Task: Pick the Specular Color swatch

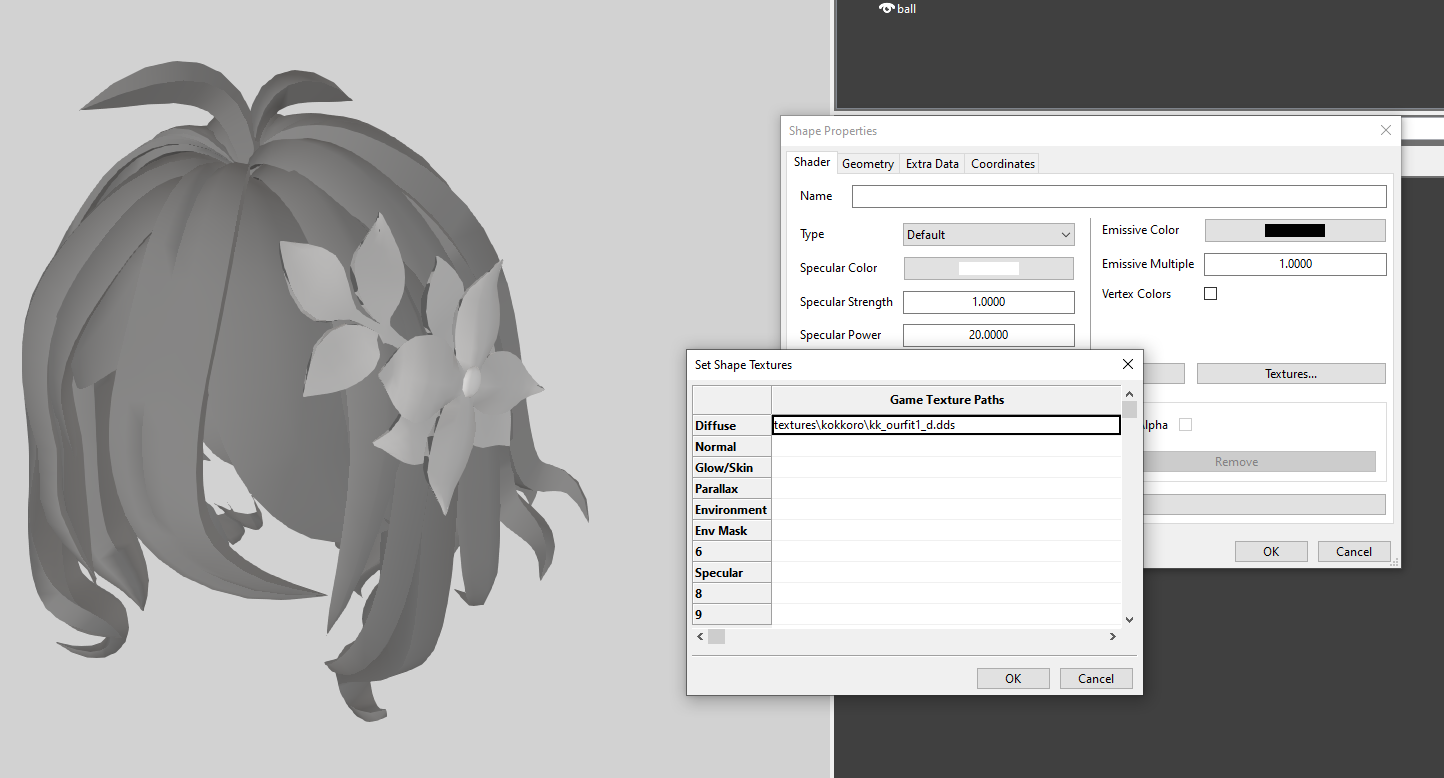Action: [x=989, y=268]
